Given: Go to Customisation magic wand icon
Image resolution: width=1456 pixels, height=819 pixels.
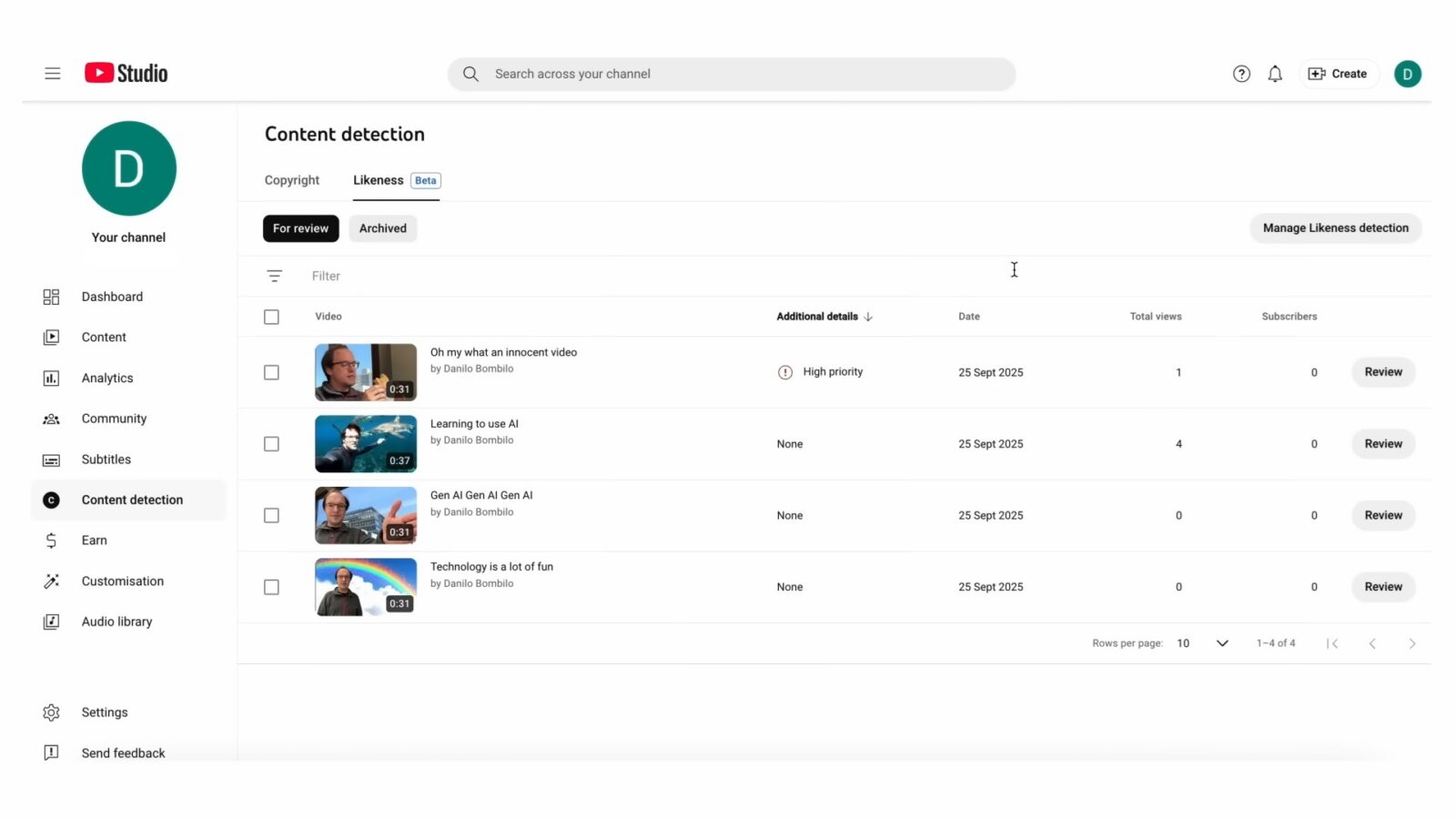Looking at the screenshot, I should click(51, 581).
